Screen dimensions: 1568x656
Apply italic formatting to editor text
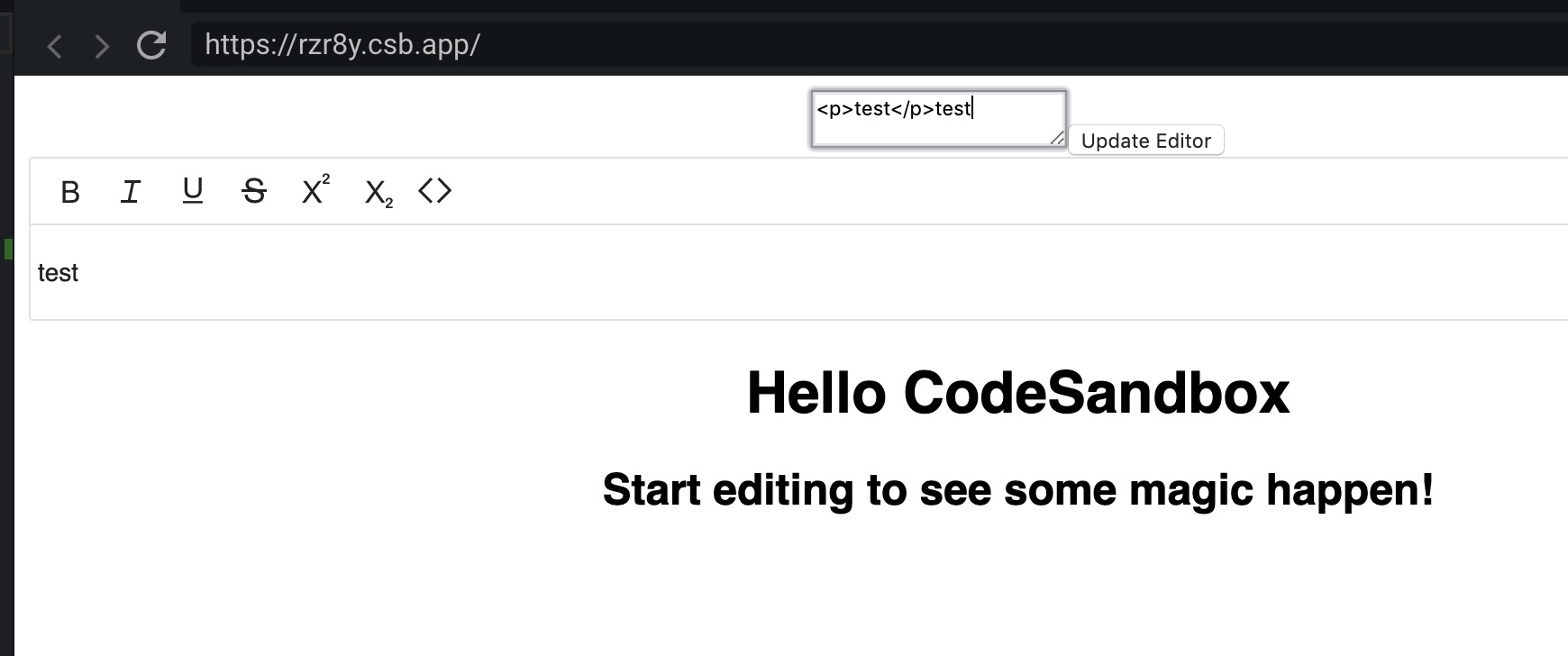(x=131, y=191)
